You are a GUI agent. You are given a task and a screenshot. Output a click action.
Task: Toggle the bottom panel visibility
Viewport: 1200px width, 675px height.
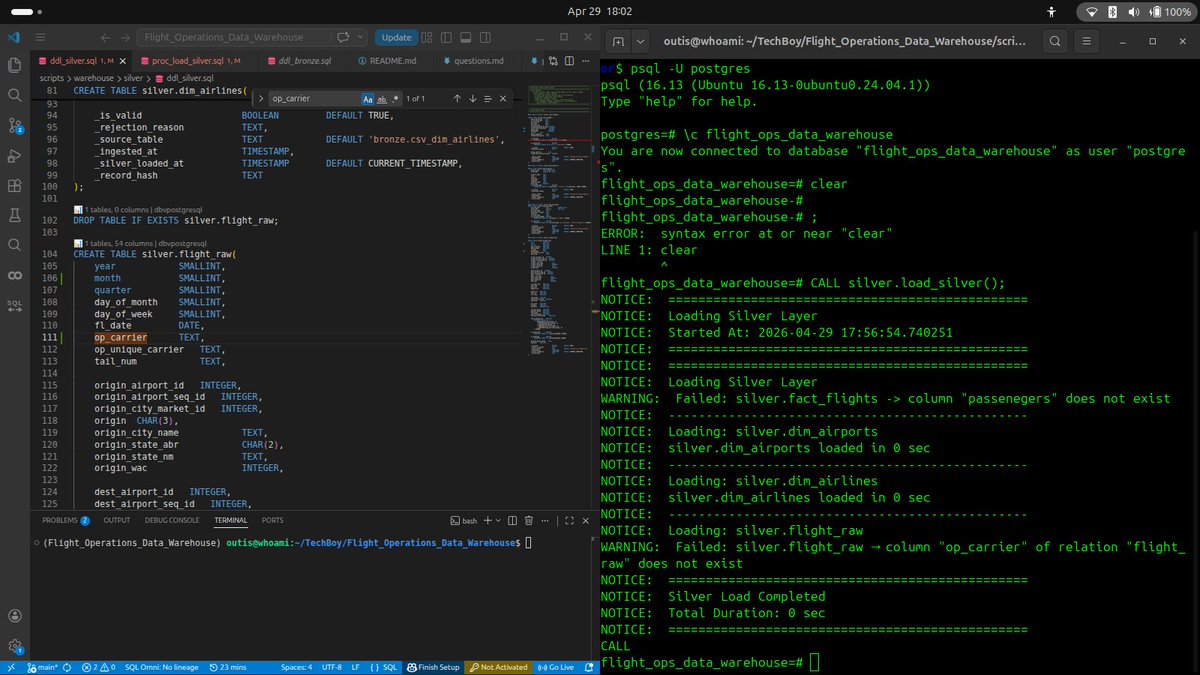pyautogui.click(x=465, y=37)
